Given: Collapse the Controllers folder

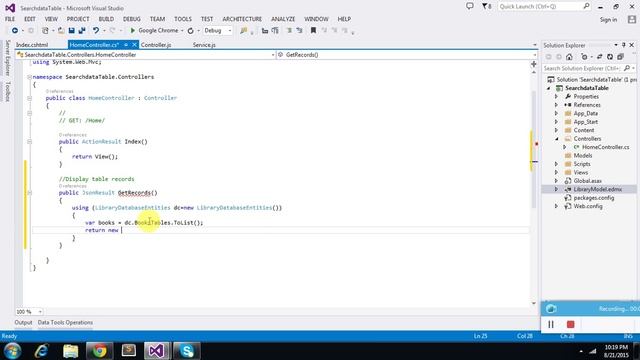Looking at the screenshot, I should click(x=556, y=139).
